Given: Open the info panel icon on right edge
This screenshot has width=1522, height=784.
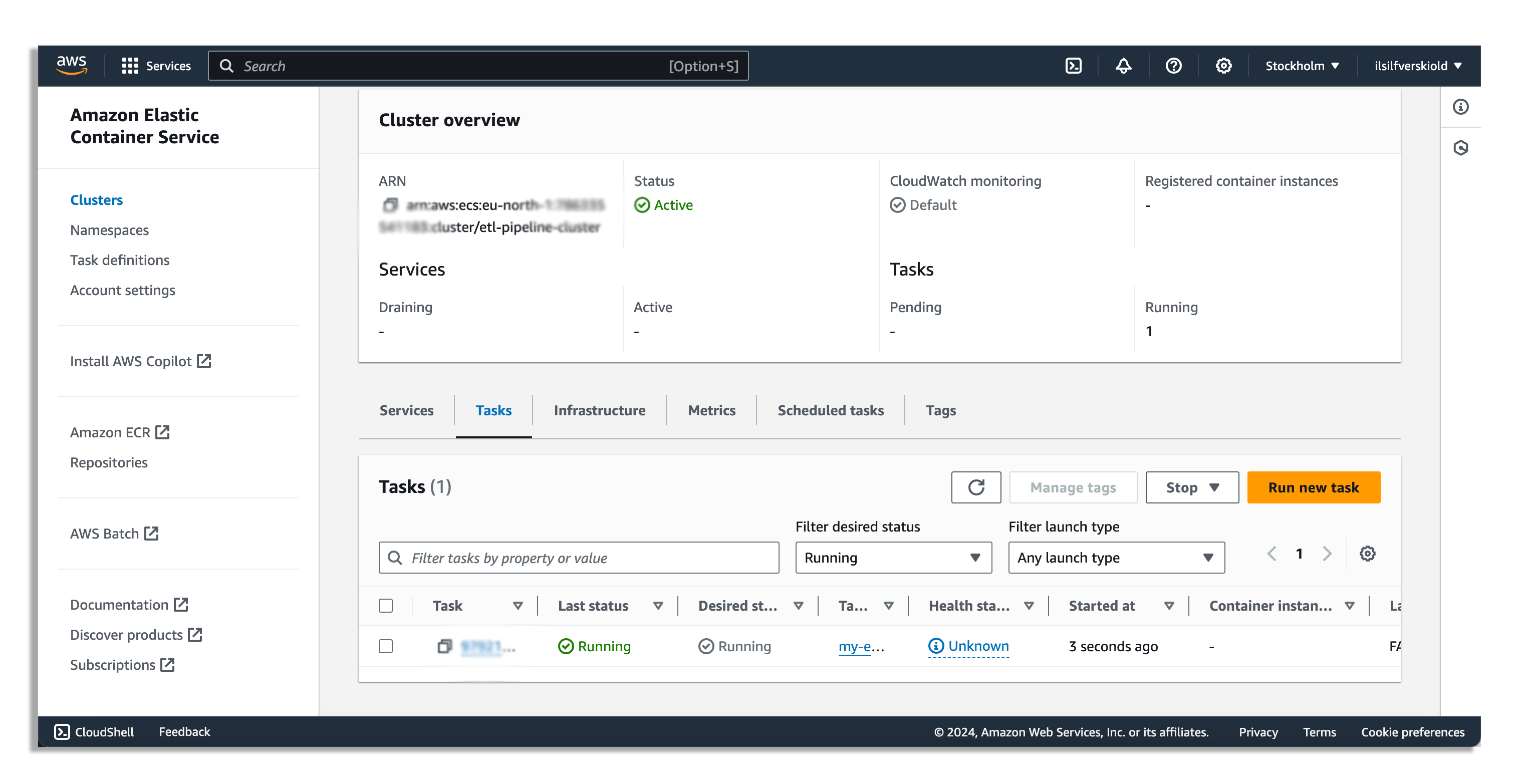Looking at the screenshot, I should click(1460, 107).
